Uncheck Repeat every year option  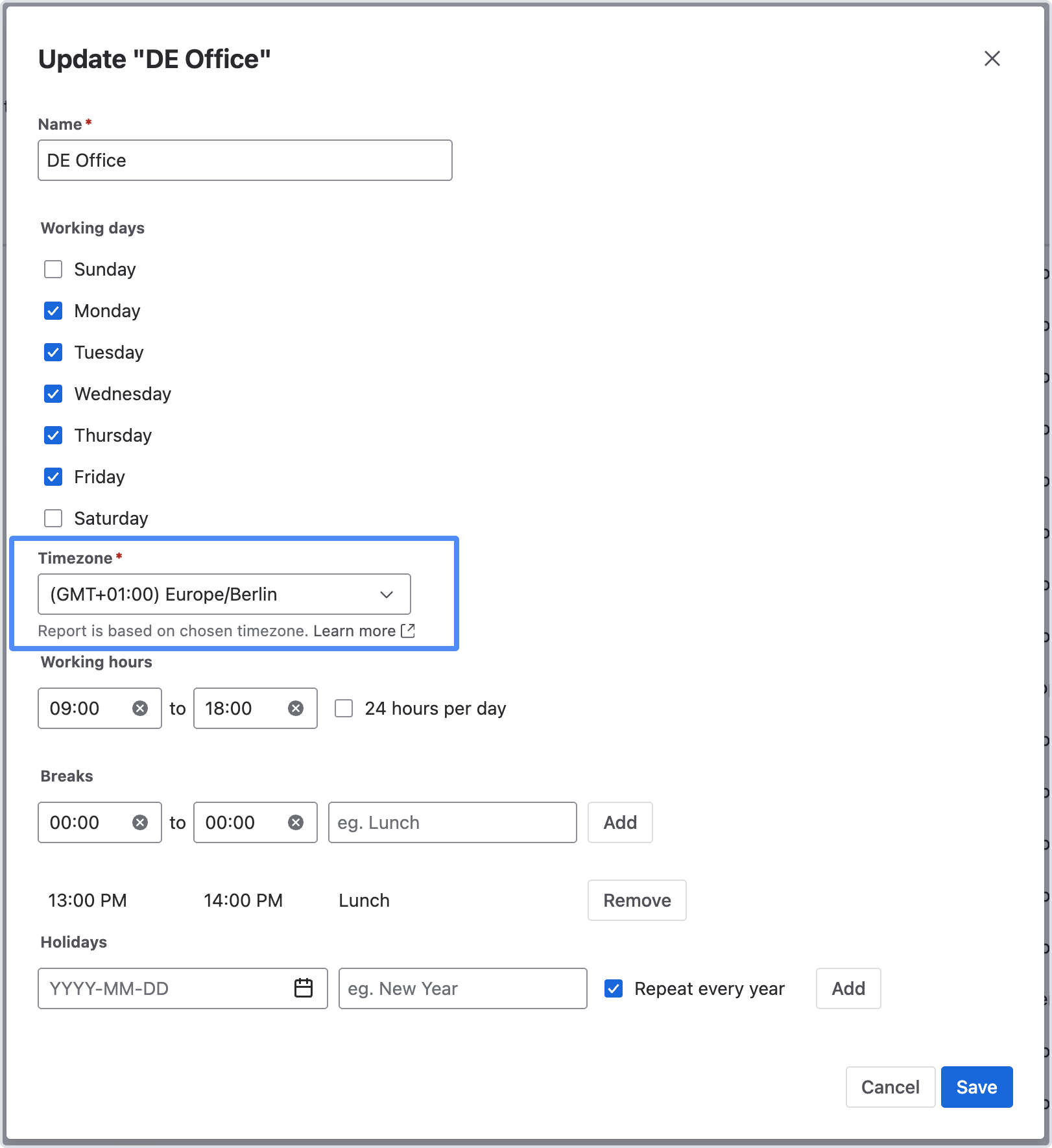point(614,988)
